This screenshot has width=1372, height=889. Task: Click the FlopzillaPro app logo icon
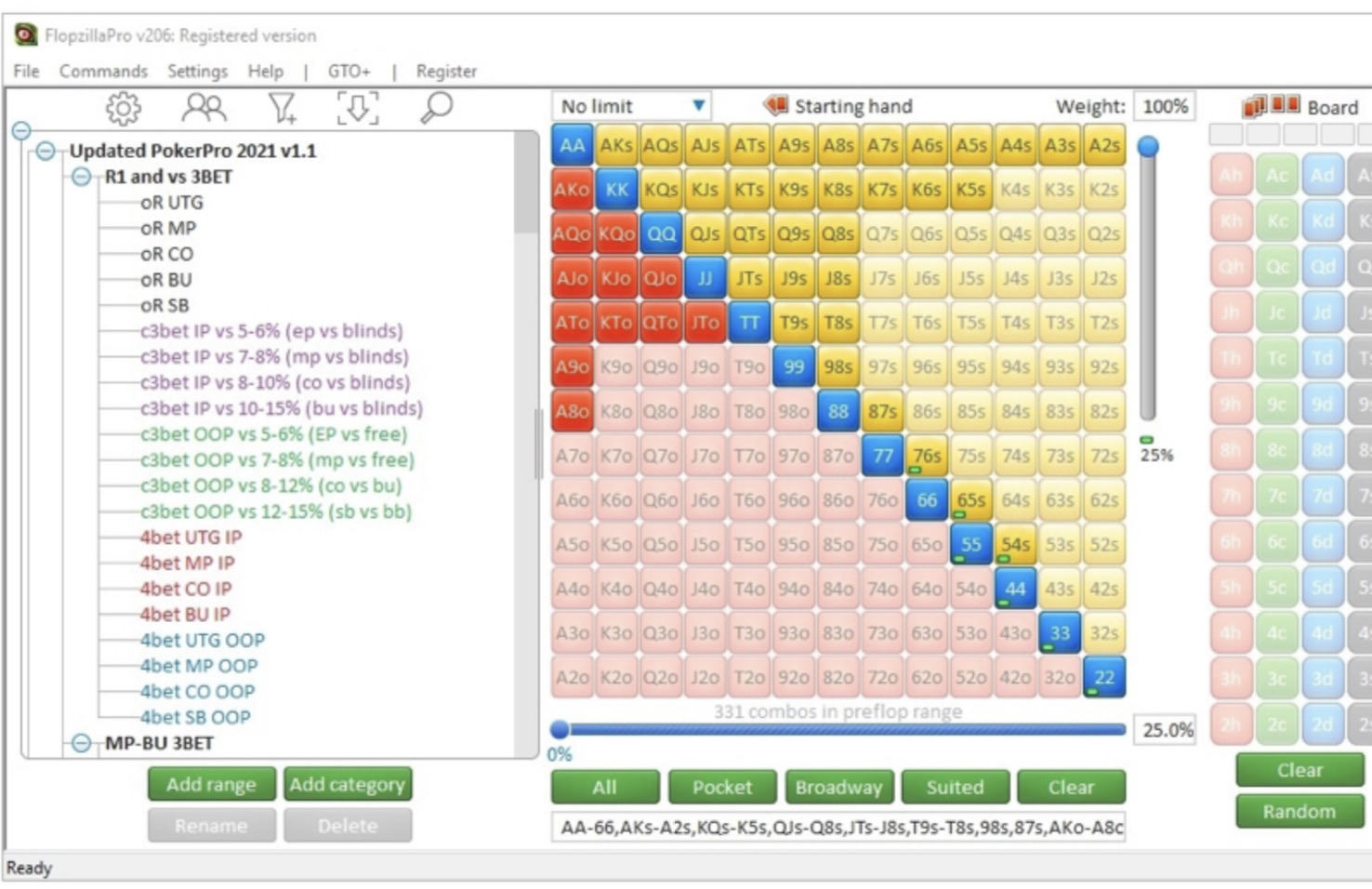click(x=25, y=35)
